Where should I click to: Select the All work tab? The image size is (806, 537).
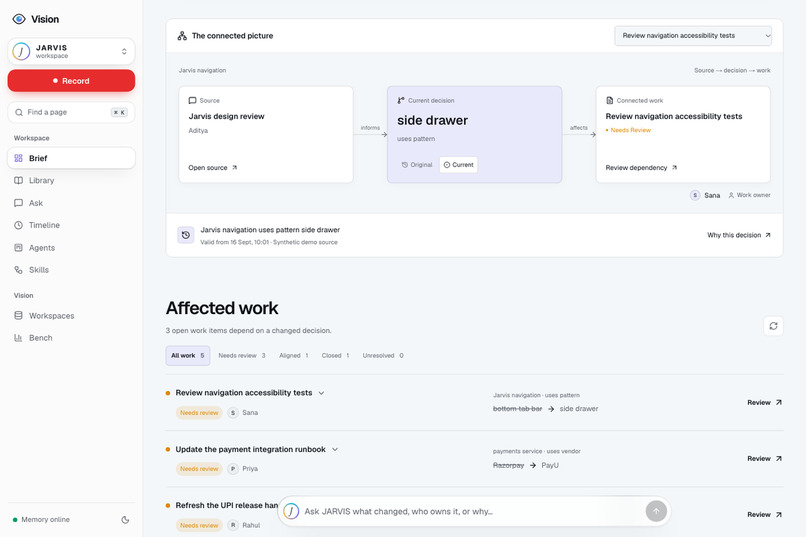coord(188,356)
